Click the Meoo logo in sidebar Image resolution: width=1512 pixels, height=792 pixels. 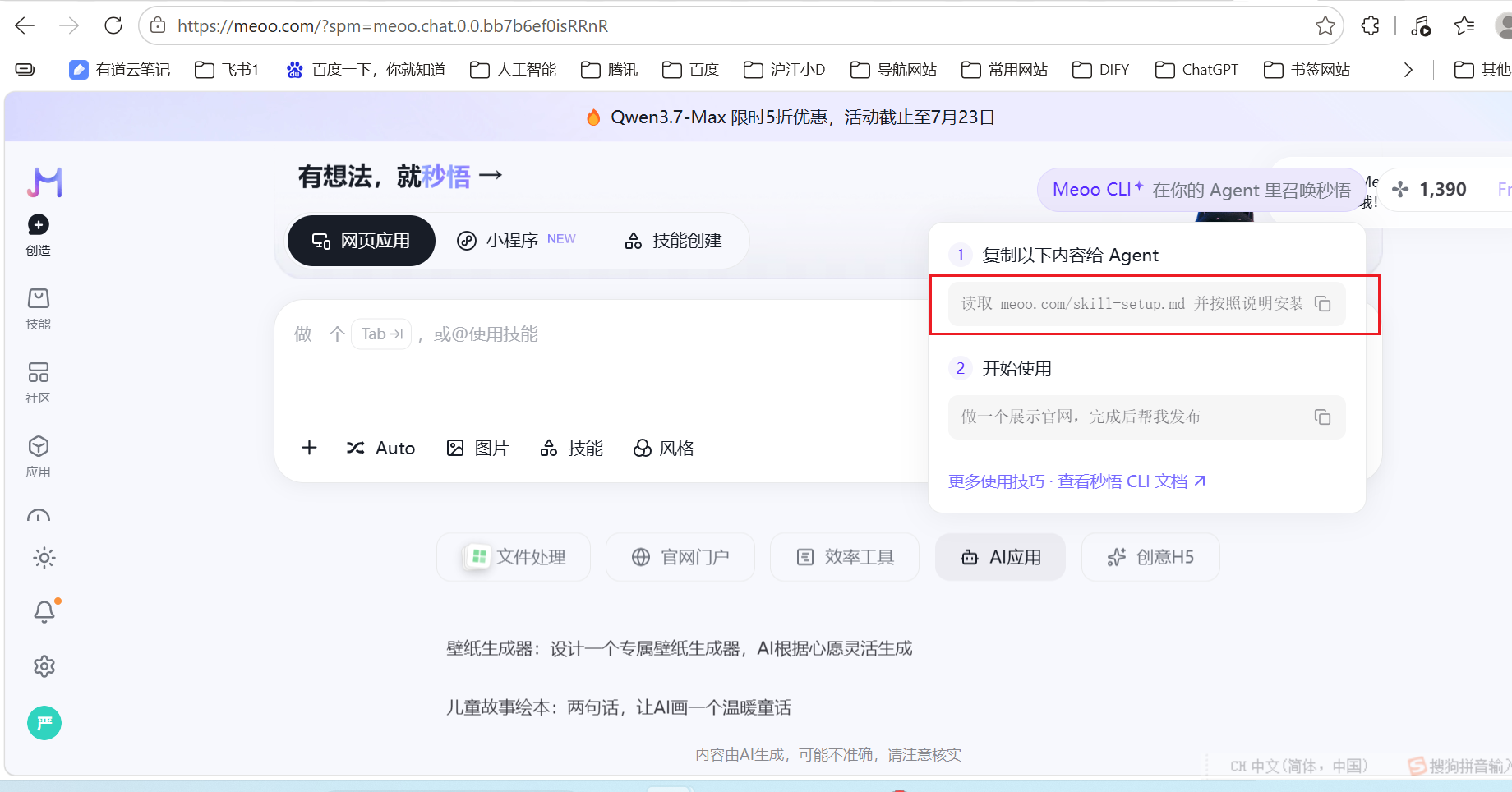tap(44, 182)
